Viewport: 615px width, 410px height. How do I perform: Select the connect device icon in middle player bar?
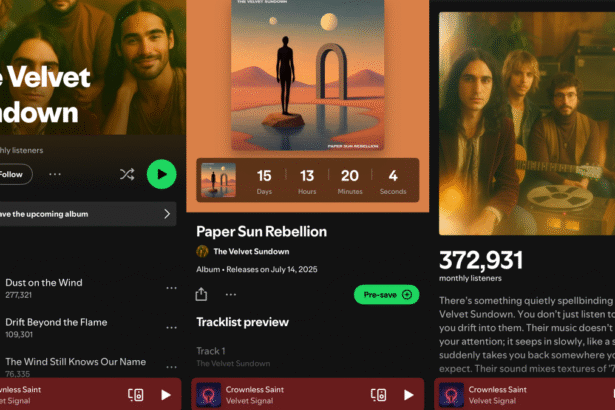point(378,395)
